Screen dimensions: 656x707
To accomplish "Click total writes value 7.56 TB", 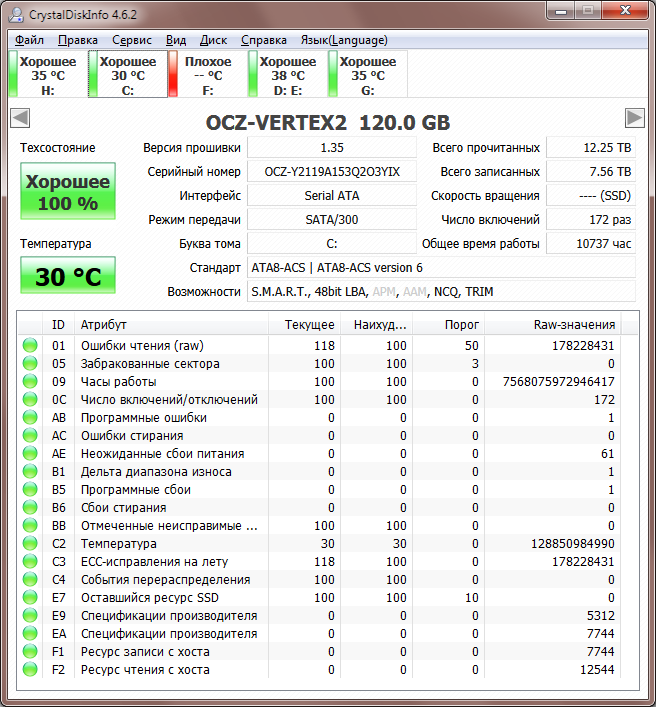I will coord(591,172).
